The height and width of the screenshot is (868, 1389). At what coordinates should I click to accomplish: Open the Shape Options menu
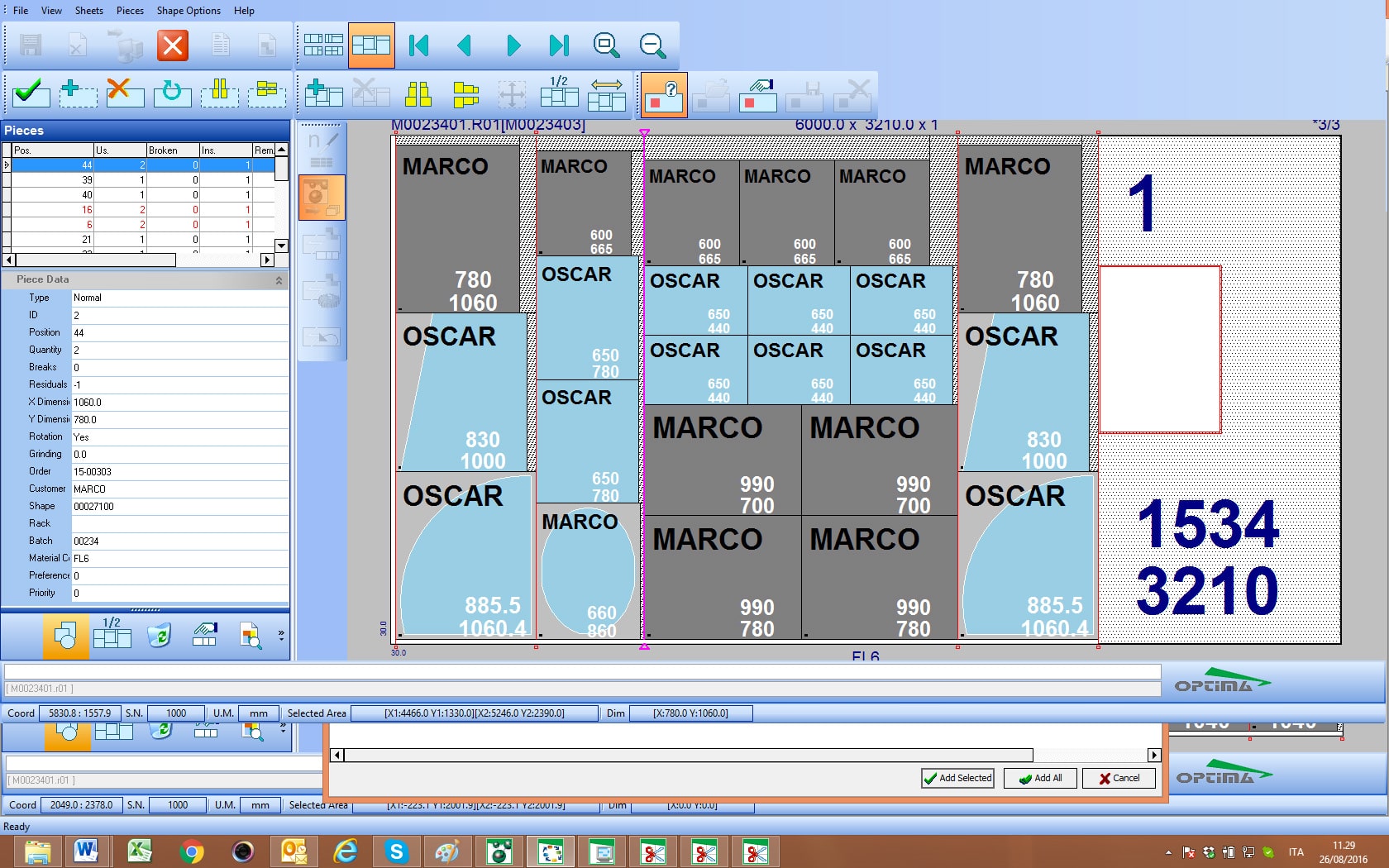click(189, 11)
